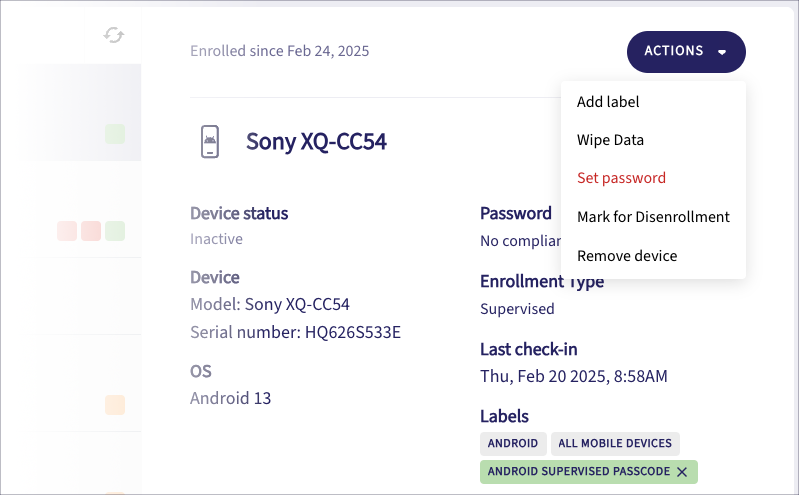Click the last check-in date value
Image resolution: width=799 pixels, height=495 pixels.
pos(573,377)
